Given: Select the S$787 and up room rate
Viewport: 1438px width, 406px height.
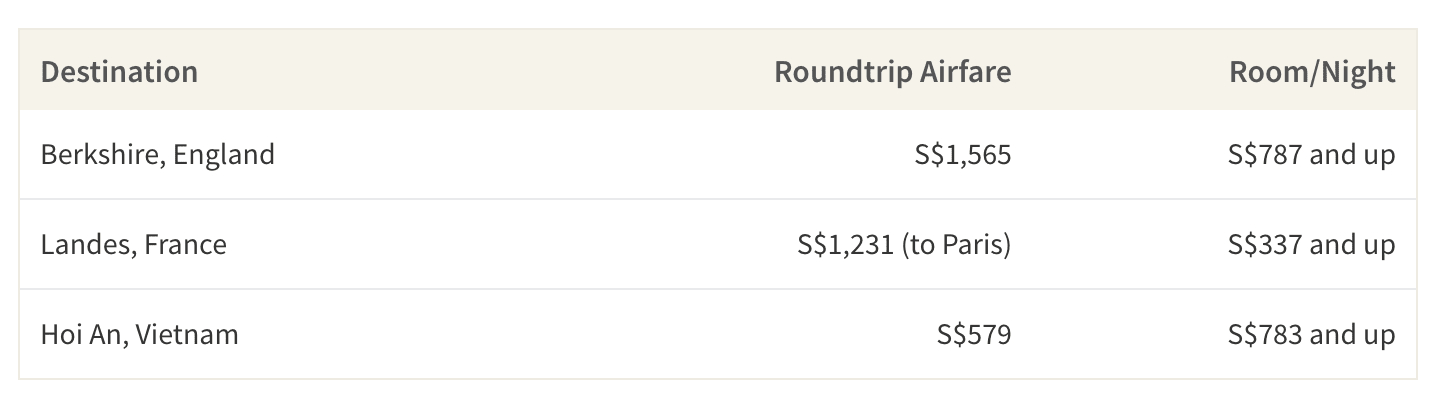Looking at the screenshot, I should (x=1312, y=154).
